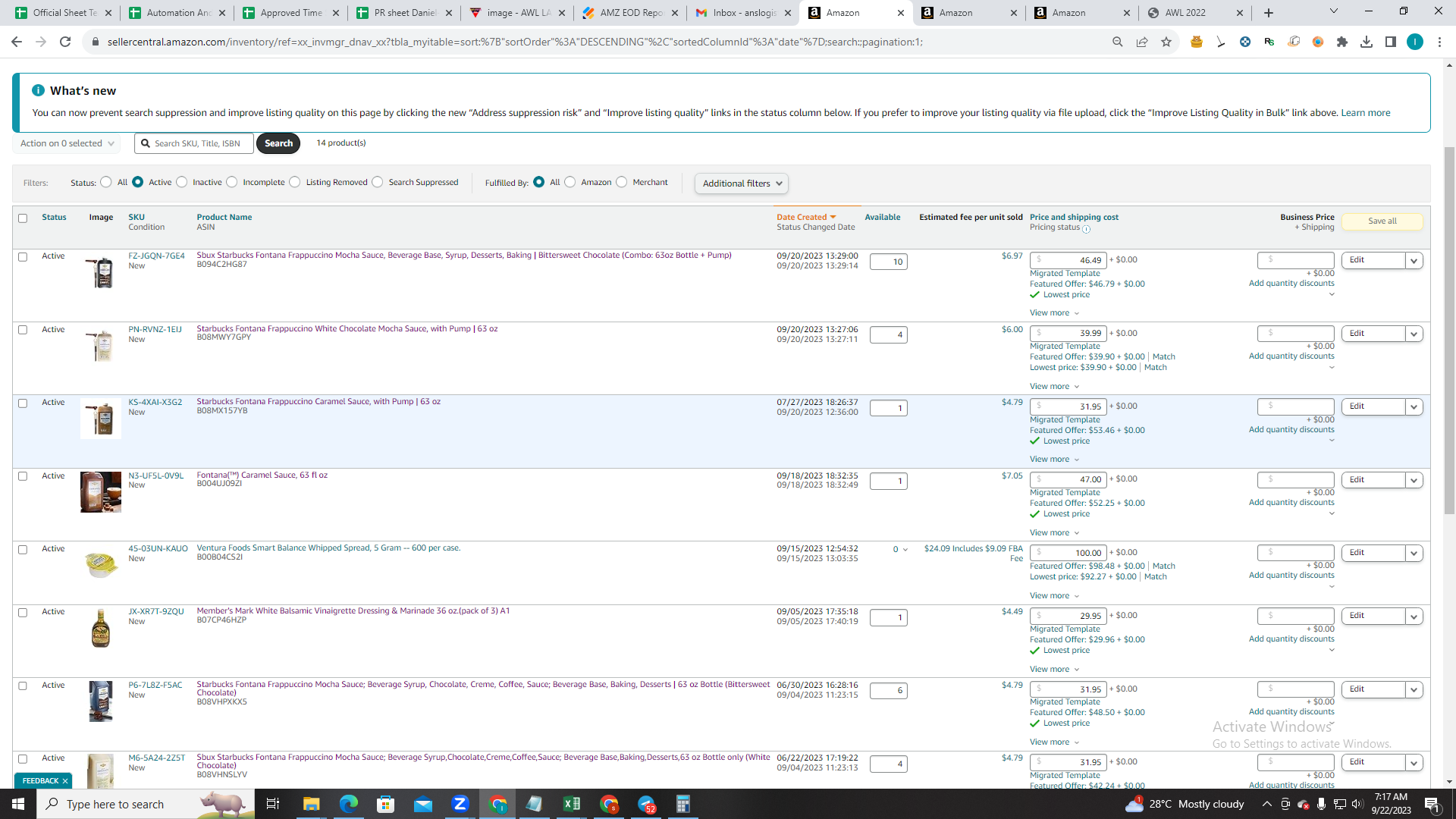Open Microsoft Store from the taskbar

point(386,804)
